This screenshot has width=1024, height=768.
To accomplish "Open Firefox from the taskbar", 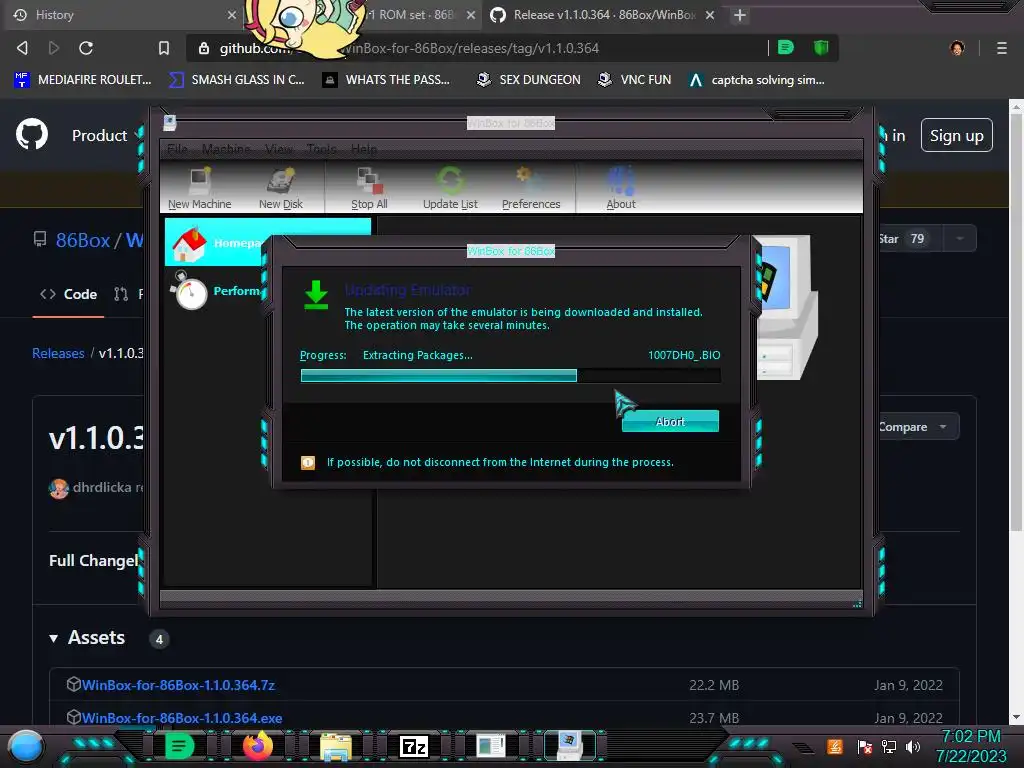I will click(257, 746).
